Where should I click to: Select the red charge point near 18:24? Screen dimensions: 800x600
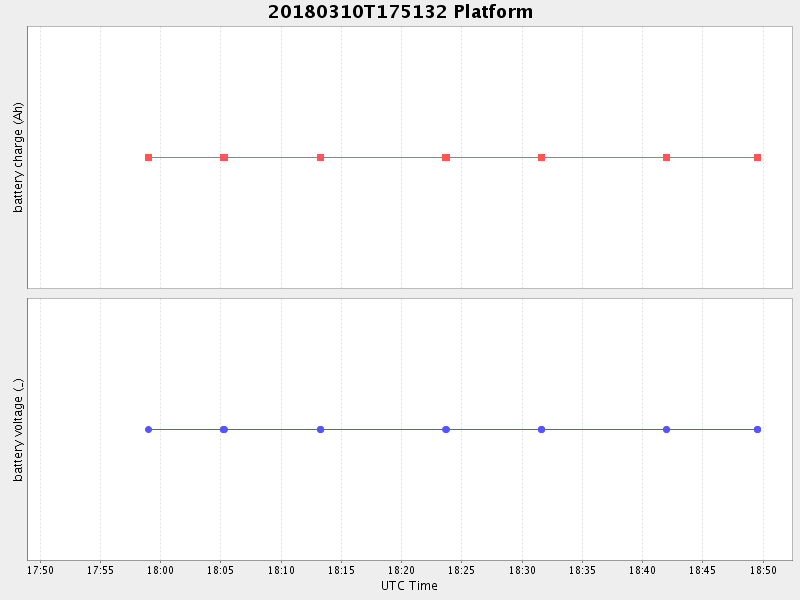coord(446,158)
